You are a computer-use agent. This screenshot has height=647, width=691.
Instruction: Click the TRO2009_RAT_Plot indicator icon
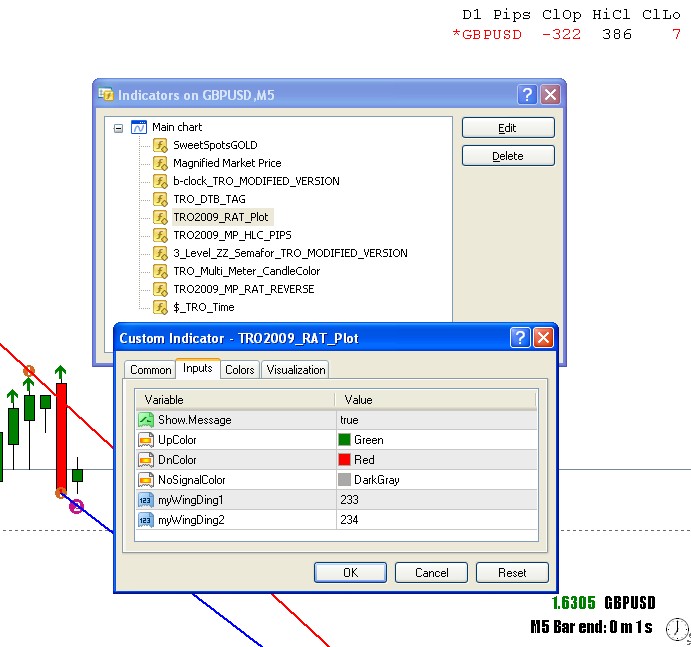160,217
